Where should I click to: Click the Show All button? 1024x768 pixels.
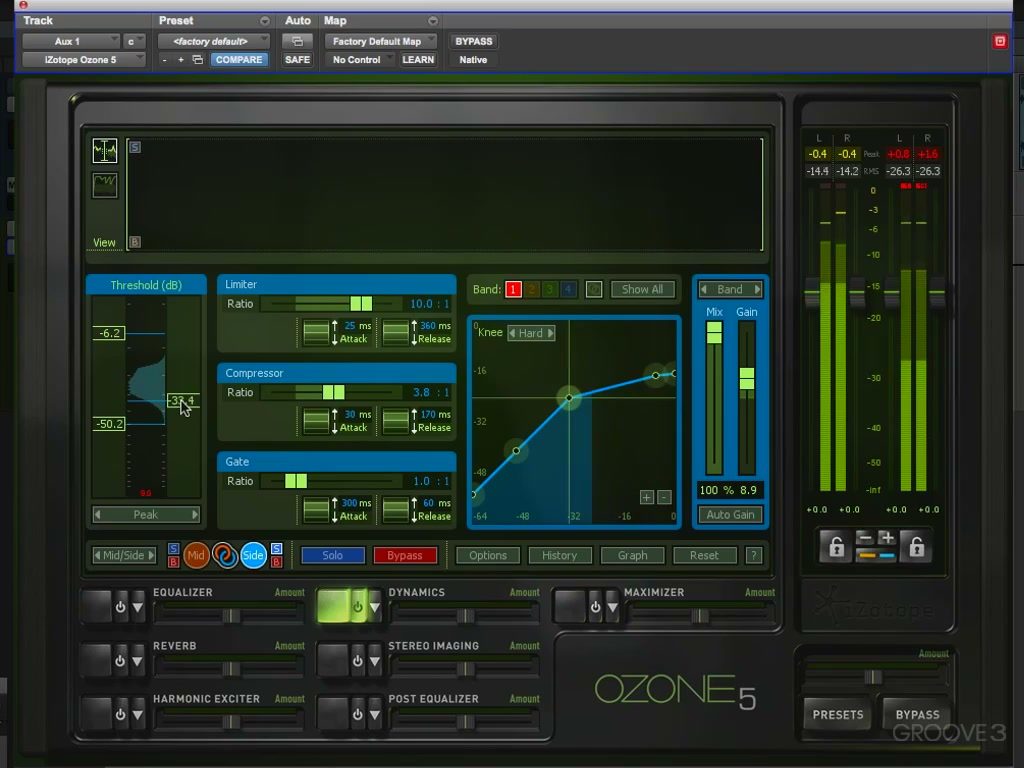point(643,289)
